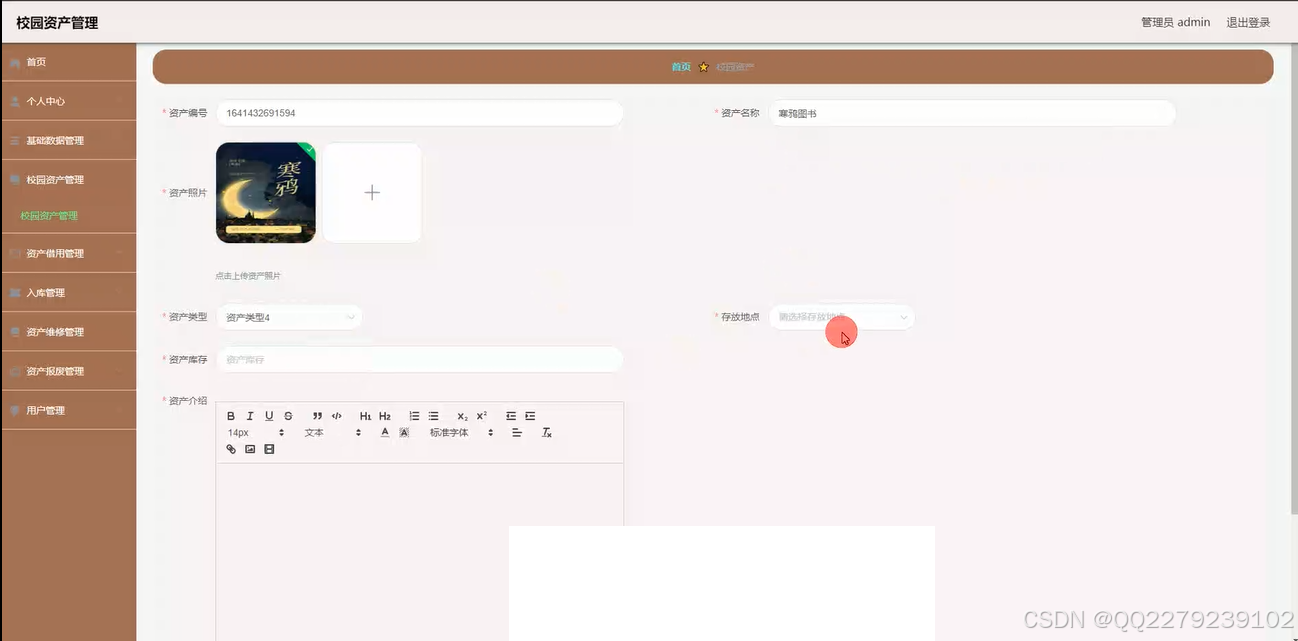Open the text color picker A

click(385, 432)
